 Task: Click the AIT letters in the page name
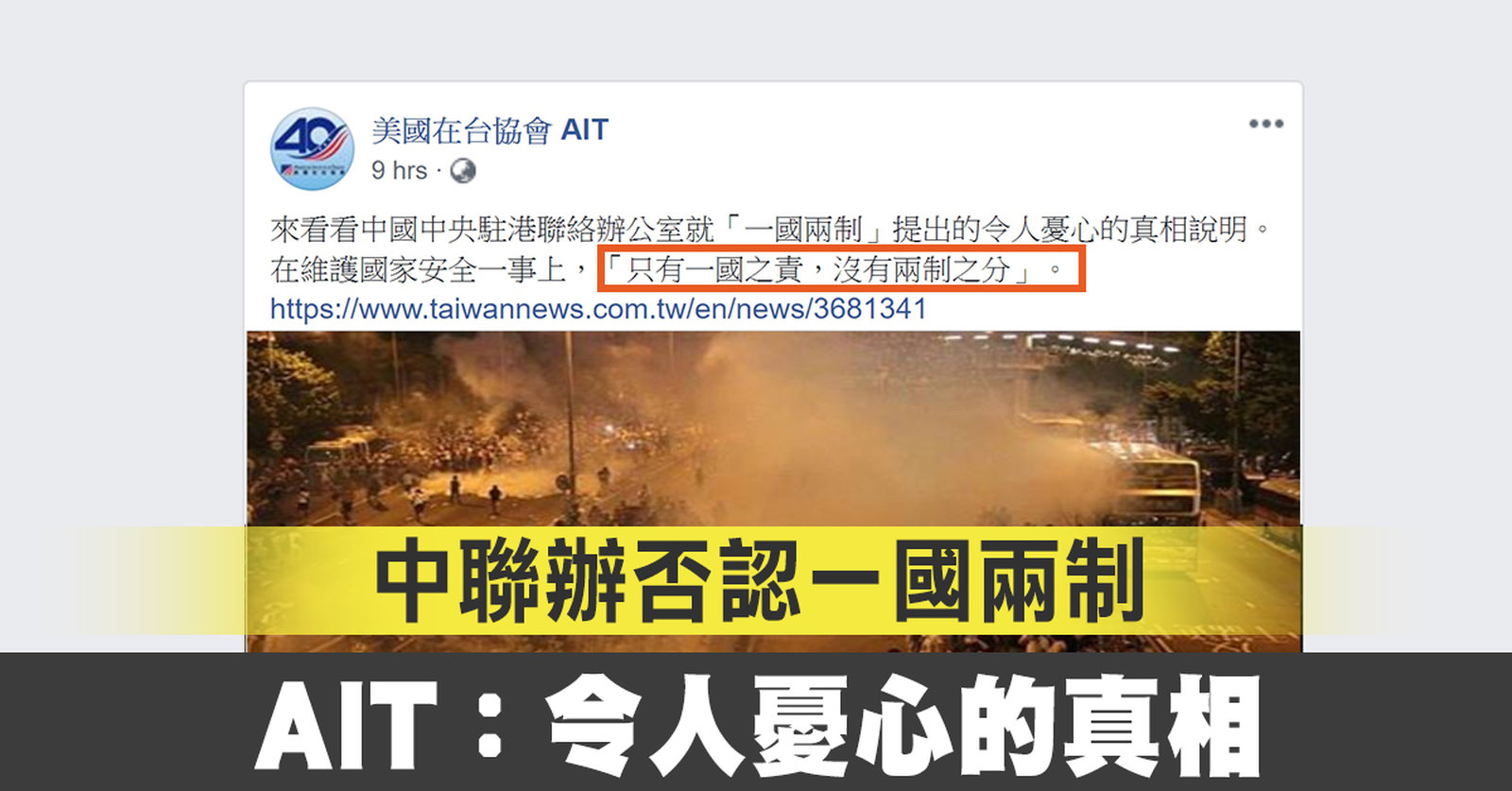(x=585, y=129)
